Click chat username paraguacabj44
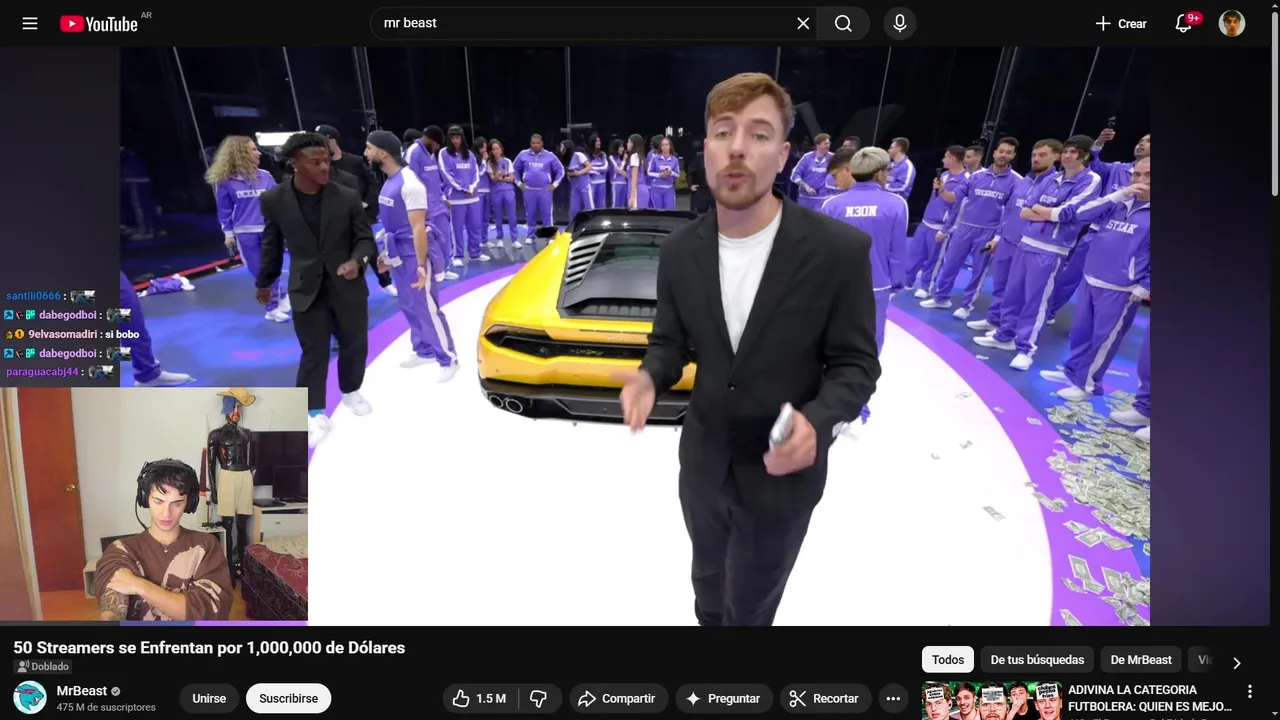Viewport: 1280px width, 720px height. point(42,372)
